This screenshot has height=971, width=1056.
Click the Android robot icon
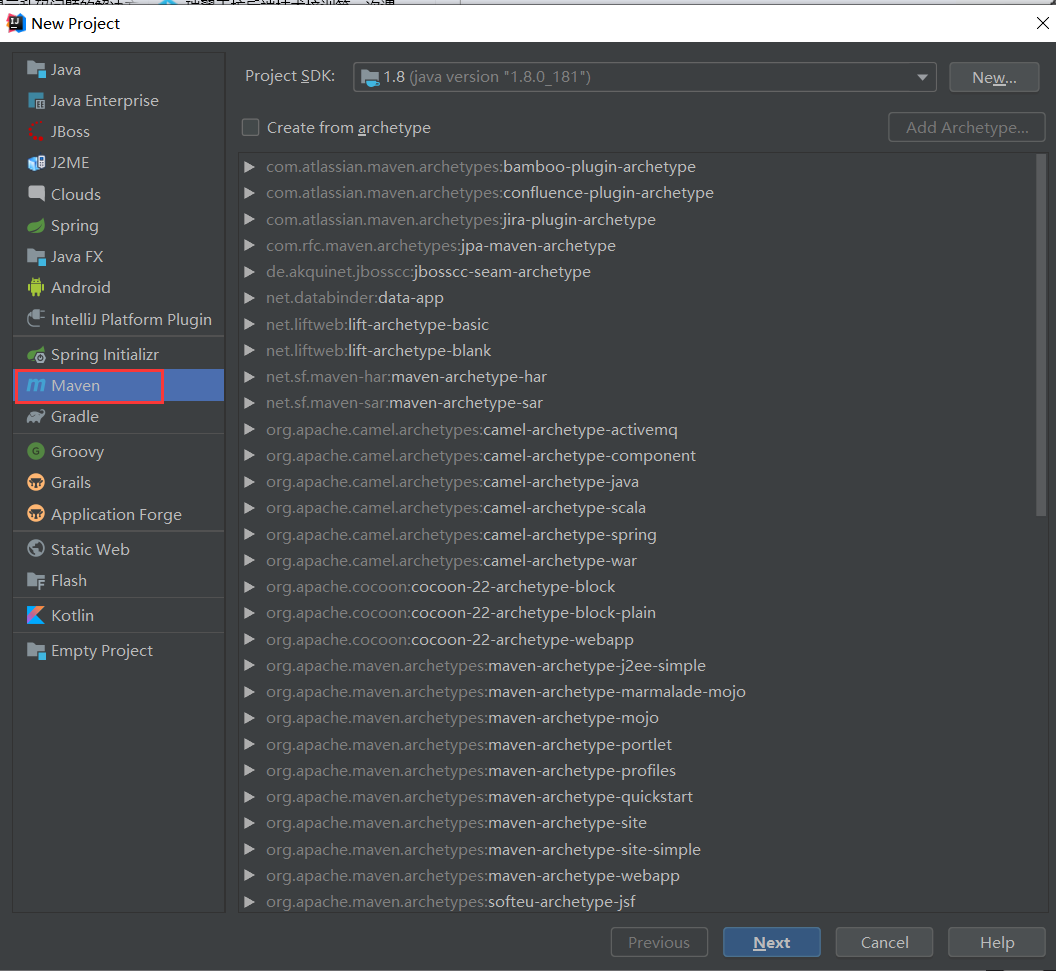pyautogui.click(x=36, y=288)
